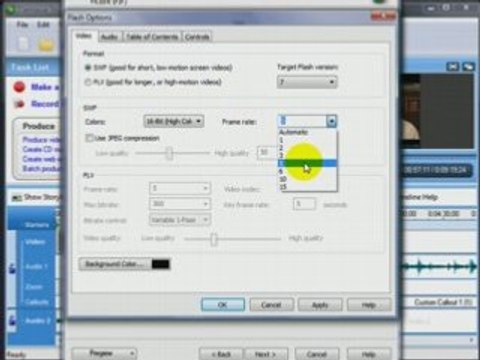Click the new project toolbar icon
Viewport: 480px width, 360px height.
coord(23,44)
